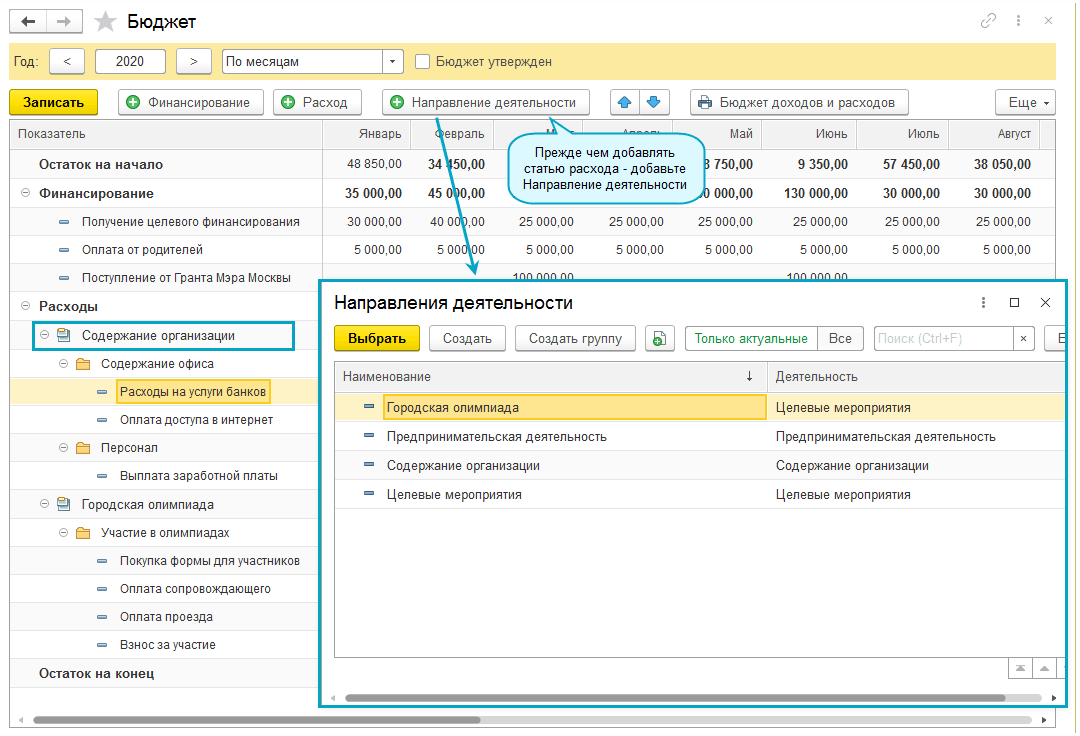Open the 'По месяцам' period dropdown
1080x736 pixels.
[x=393, y=61]
